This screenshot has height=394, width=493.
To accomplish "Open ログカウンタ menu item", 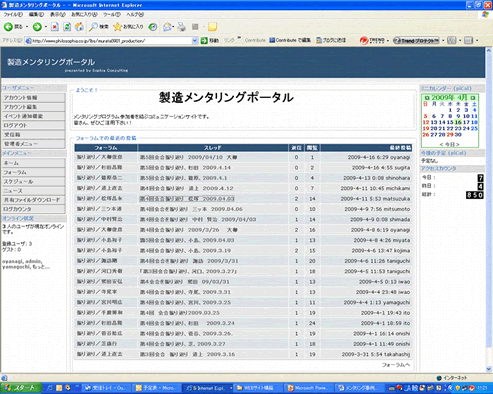I will (33, 209).
